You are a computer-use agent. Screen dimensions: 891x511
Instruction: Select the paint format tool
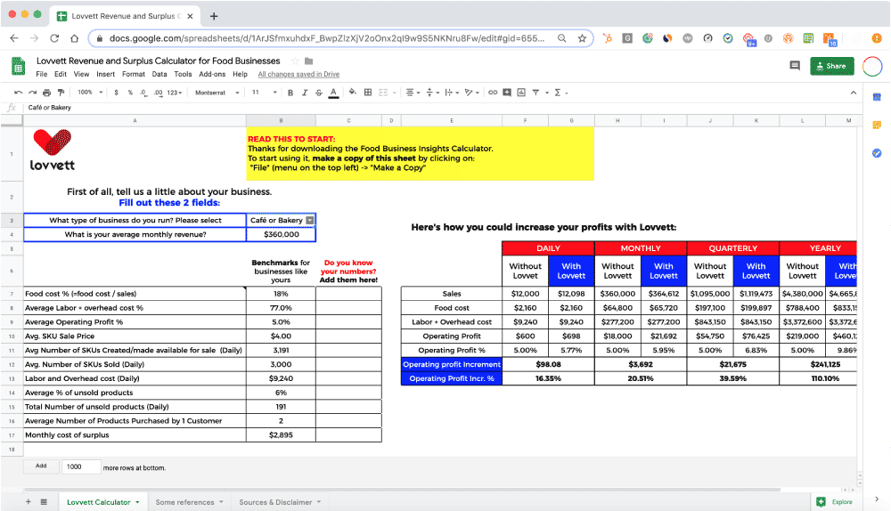(x=59, y=92)
